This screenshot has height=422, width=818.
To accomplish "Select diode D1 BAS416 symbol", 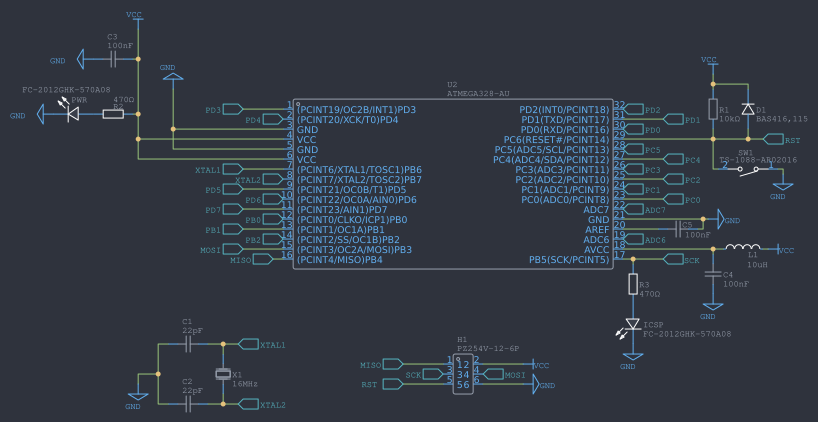I will coord(747,109).
